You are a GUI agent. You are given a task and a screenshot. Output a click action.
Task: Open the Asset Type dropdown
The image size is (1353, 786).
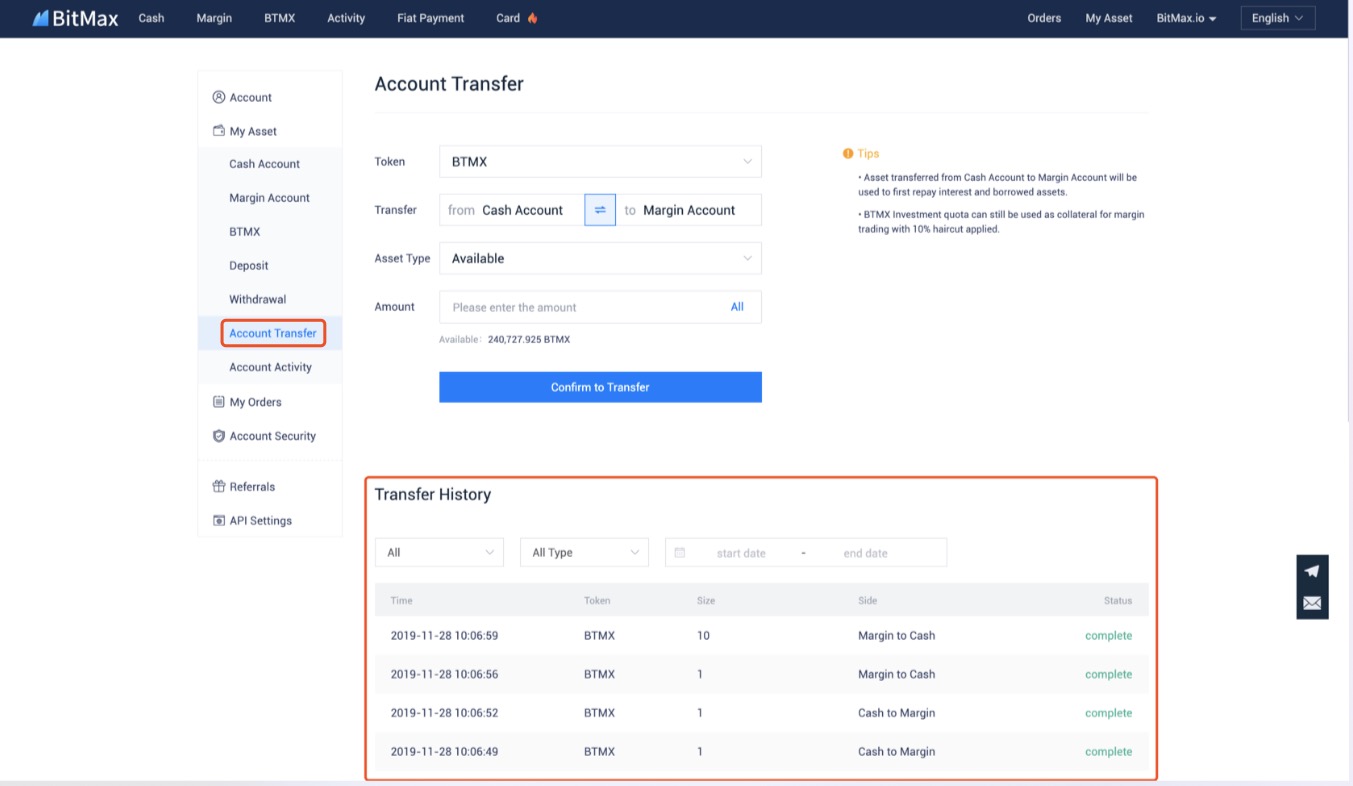pyautogui.click(x=600, y=259)
